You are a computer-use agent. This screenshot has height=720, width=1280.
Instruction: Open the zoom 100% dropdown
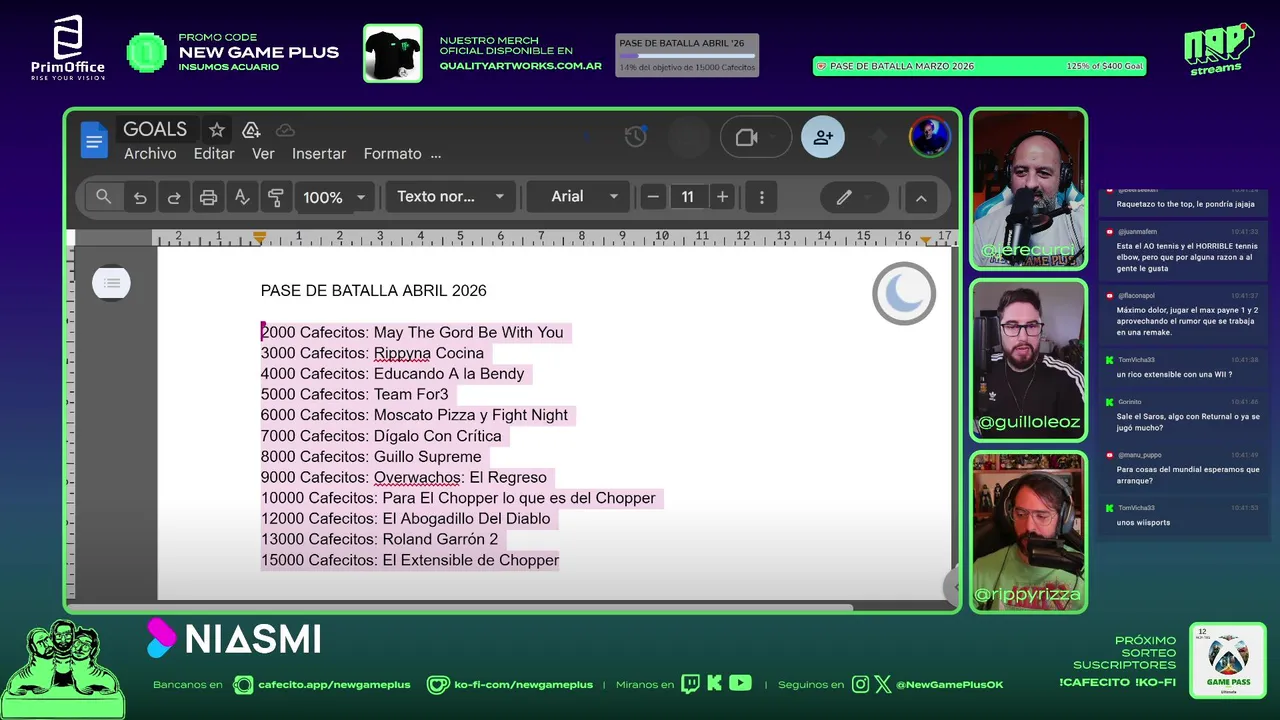[334, 198]
